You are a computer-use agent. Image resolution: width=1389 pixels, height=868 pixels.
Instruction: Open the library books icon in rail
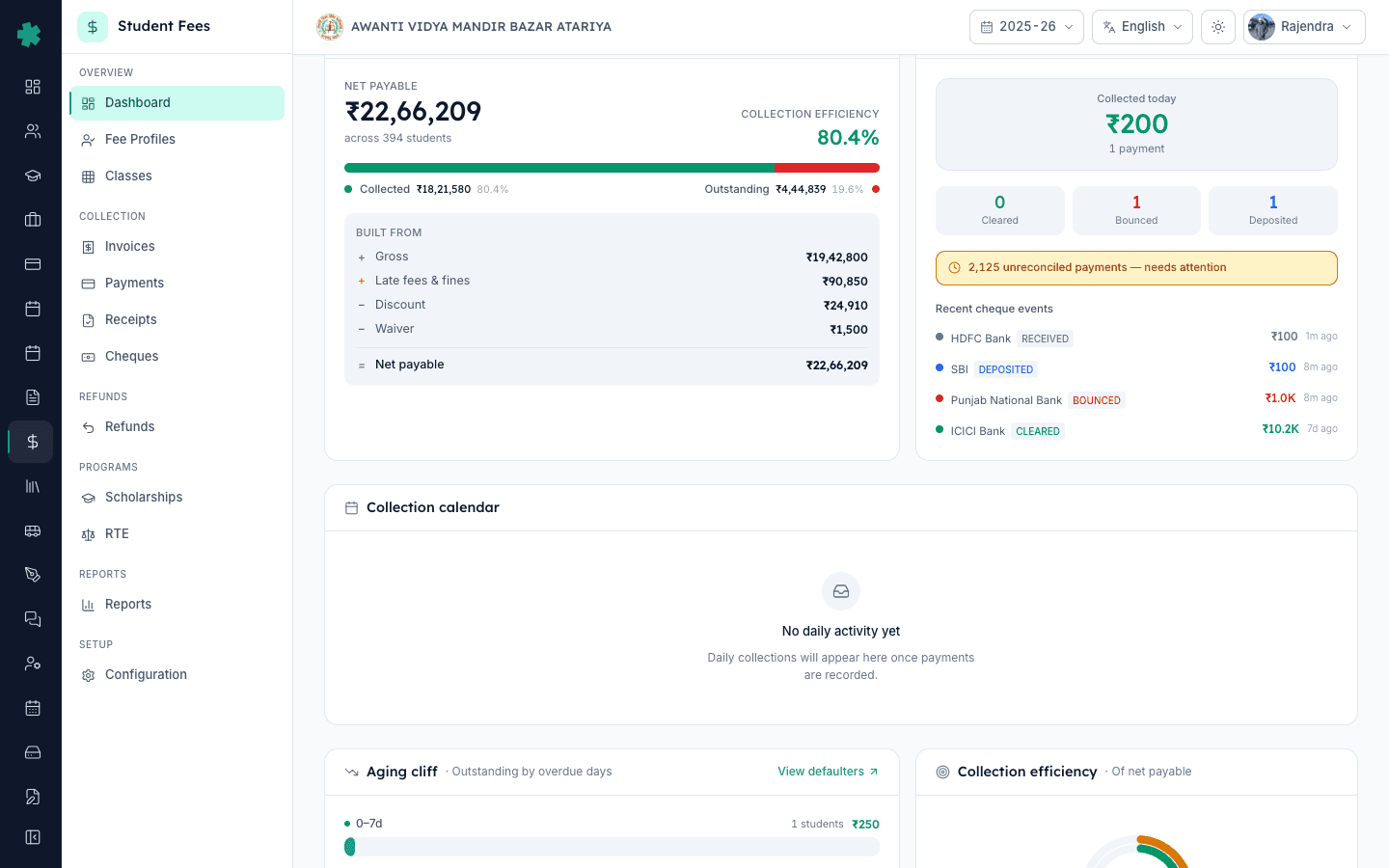[33, 486]
